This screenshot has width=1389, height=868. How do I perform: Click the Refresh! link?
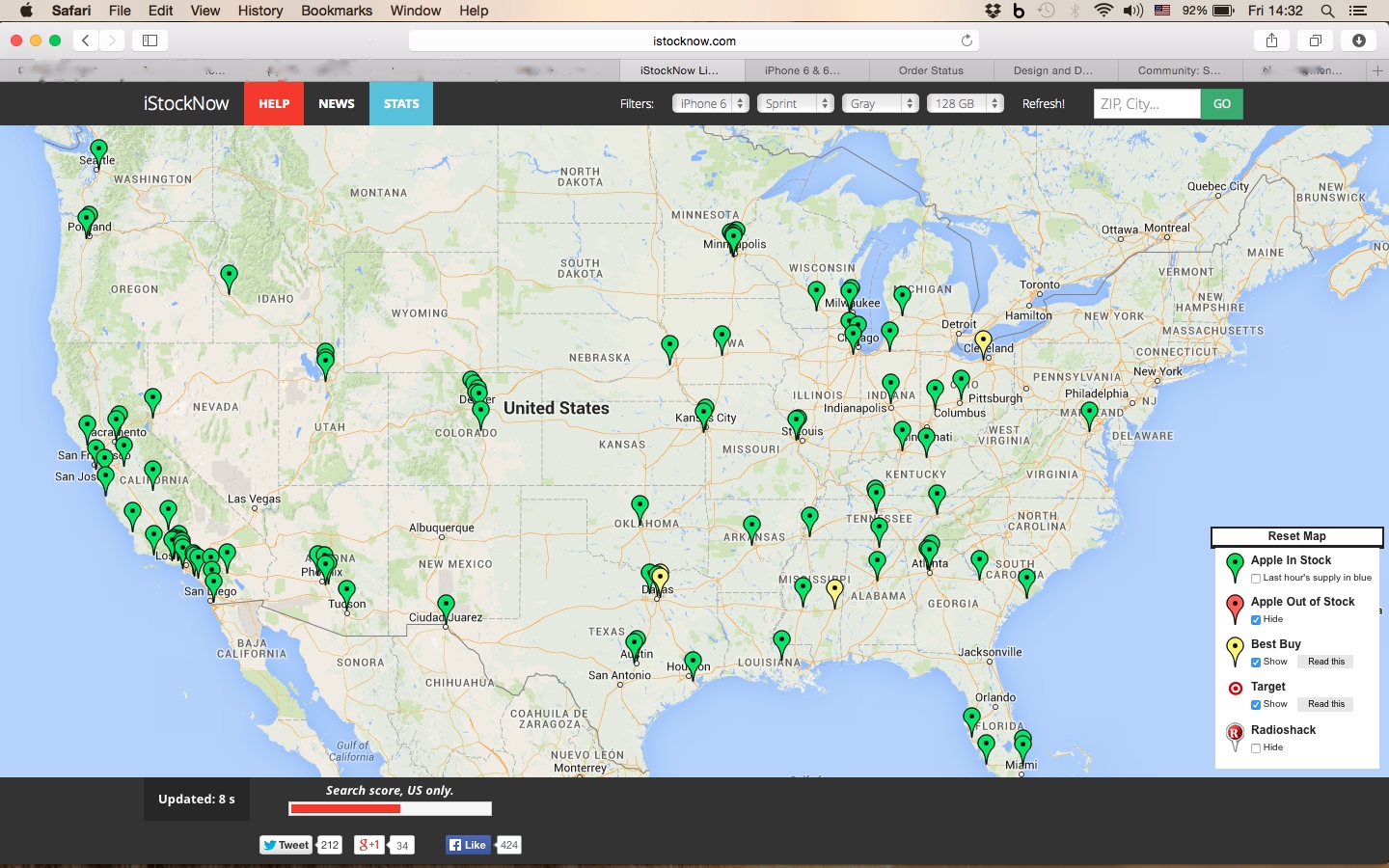click(1044, 103)
